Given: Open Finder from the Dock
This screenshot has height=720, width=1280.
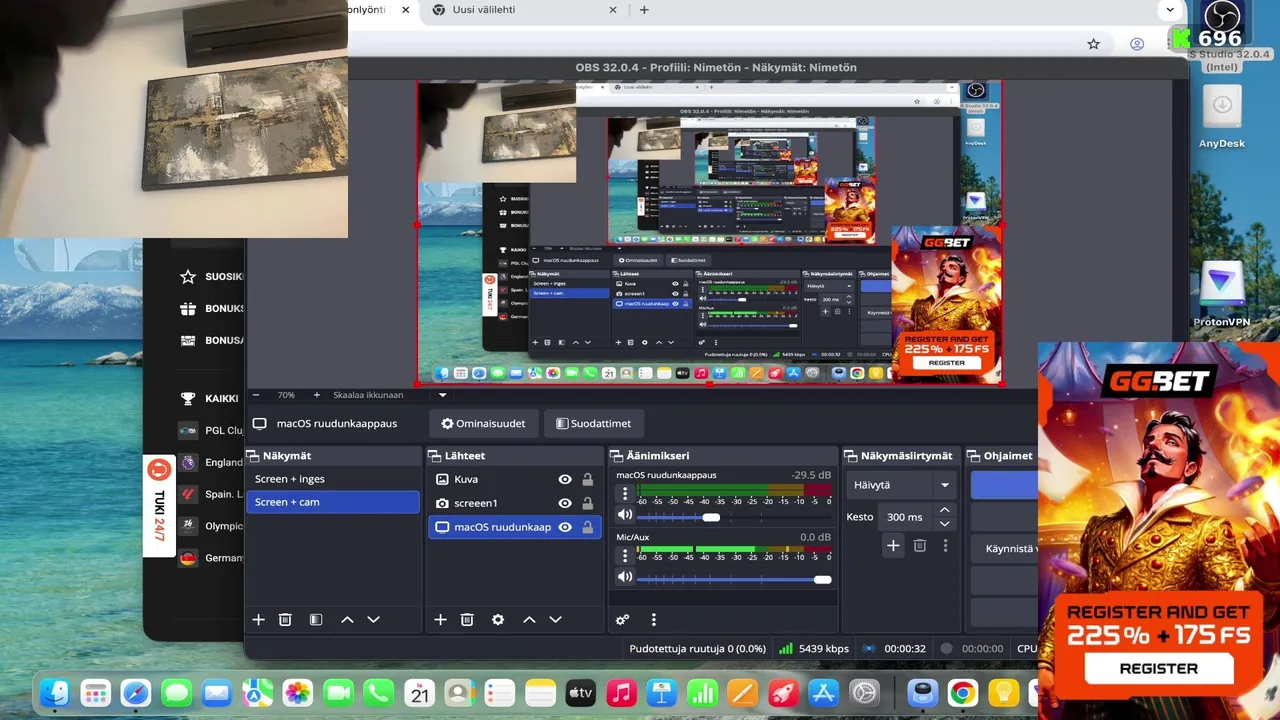Looking at the screenshot, I should point(54,693).
